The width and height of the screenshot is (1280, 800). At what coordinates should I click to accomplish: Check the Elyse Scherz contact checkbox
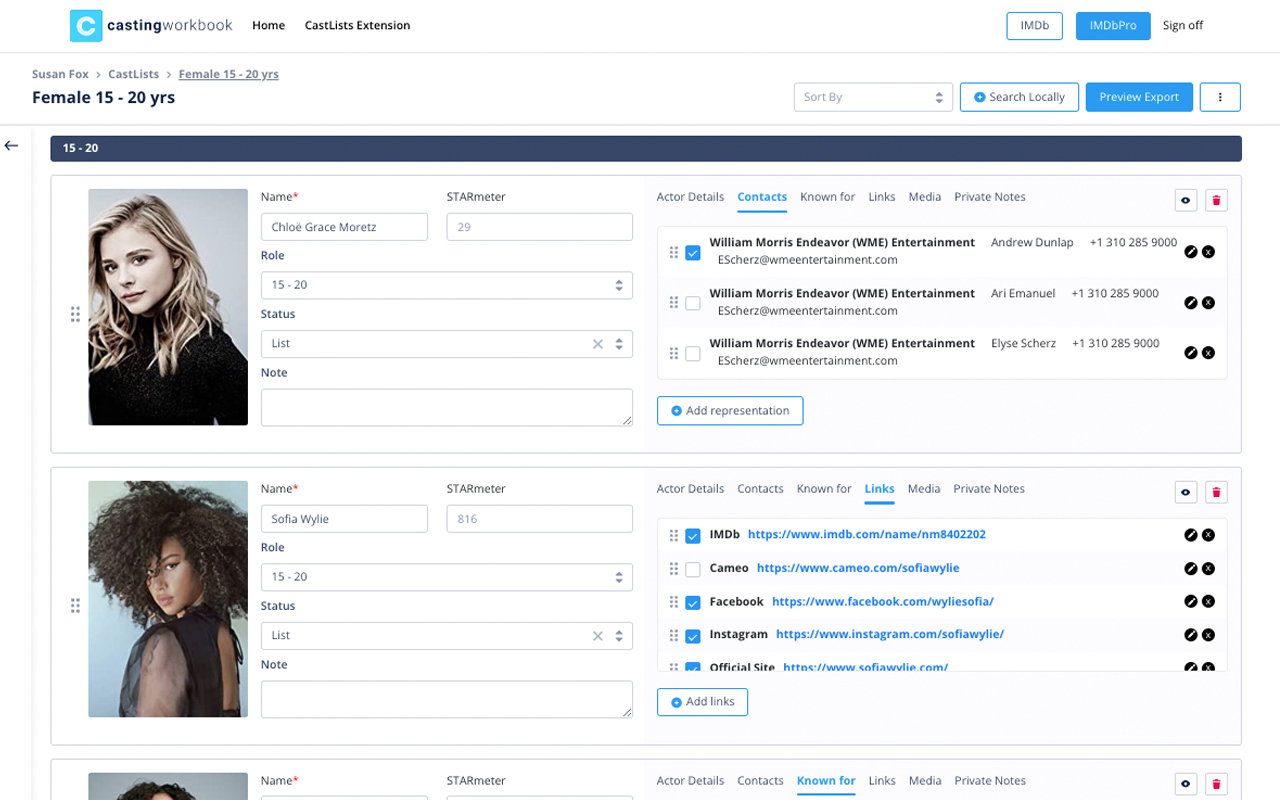tap(692, 353)
